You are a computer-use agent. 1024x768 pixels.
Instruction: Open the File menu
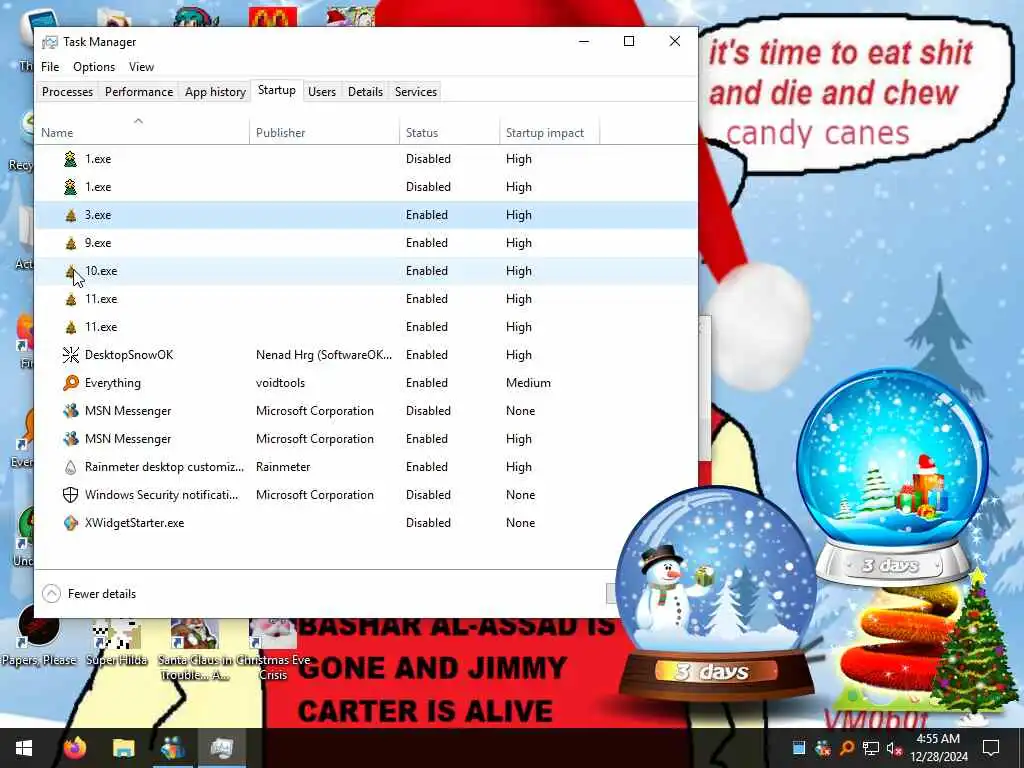click(x=50, y=67)
